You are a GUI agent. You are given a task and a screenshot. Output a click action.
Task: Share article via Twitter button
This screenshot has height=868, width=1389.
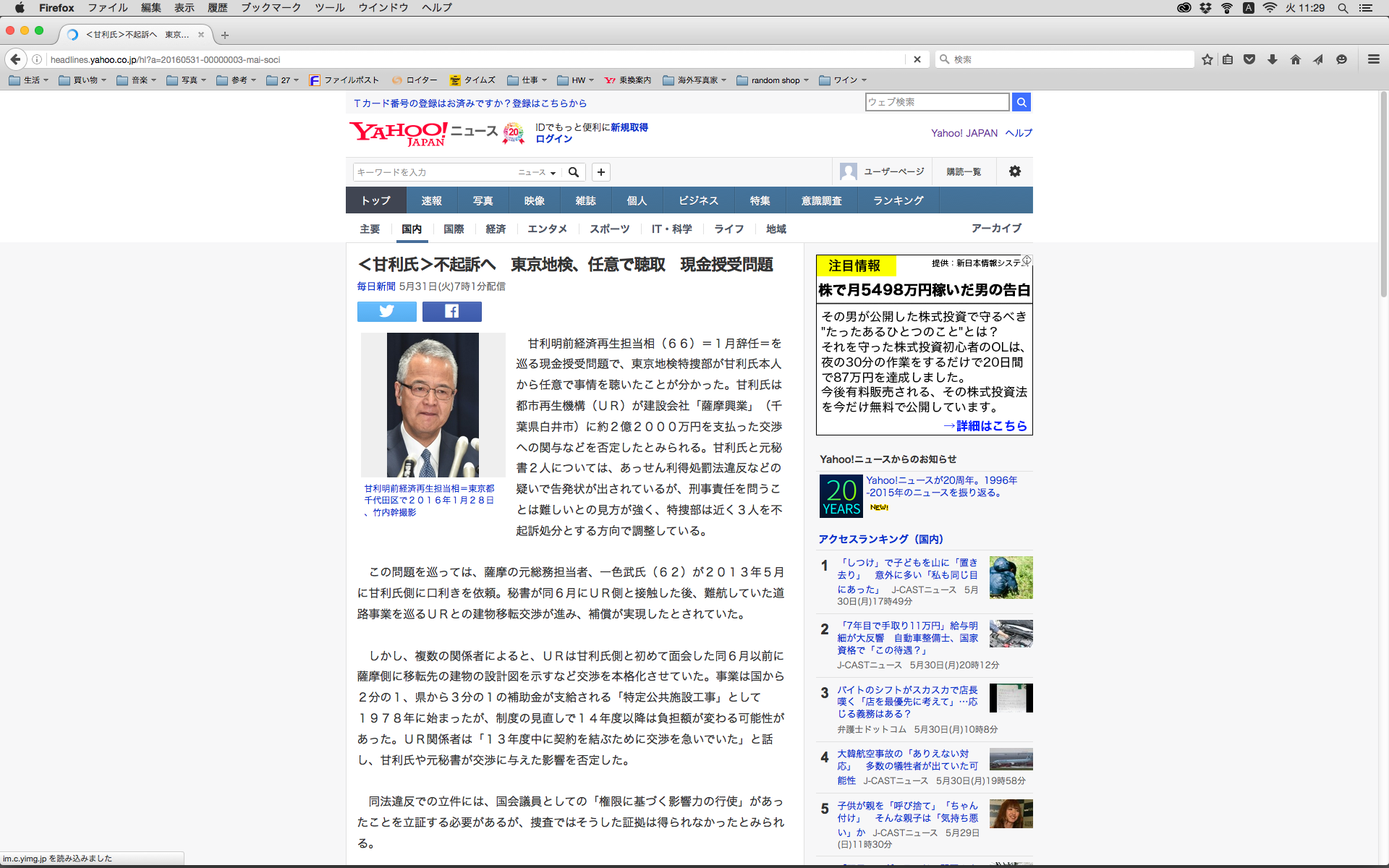click(387, 311)
